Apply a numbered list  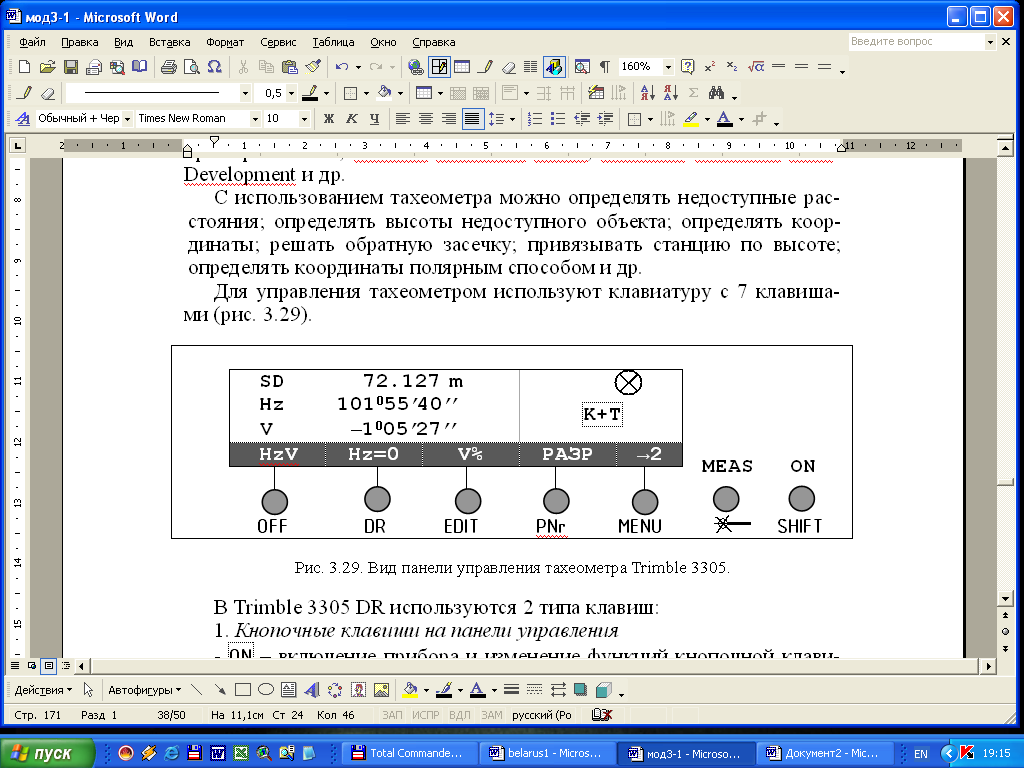pos(534,119)
